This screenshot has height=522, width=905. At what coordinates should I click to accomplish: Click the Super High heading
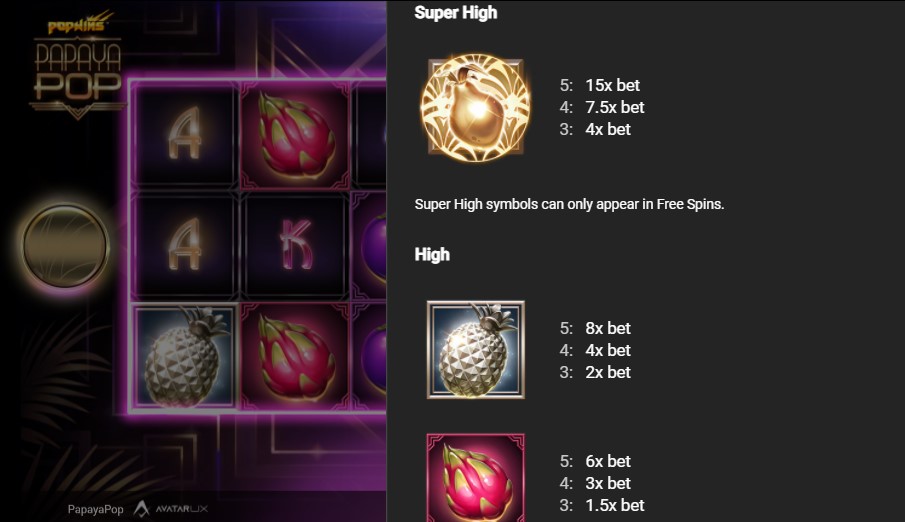455,13
